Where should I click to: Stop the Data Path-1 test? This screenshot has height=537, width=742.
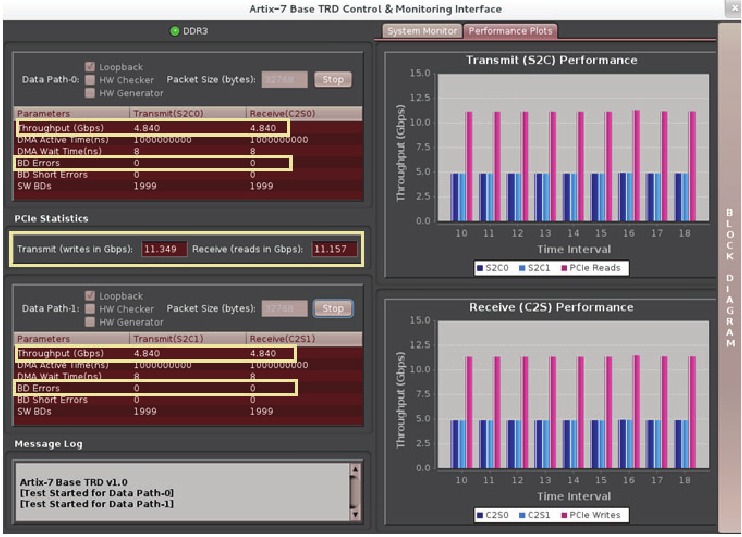pos(333,308)
